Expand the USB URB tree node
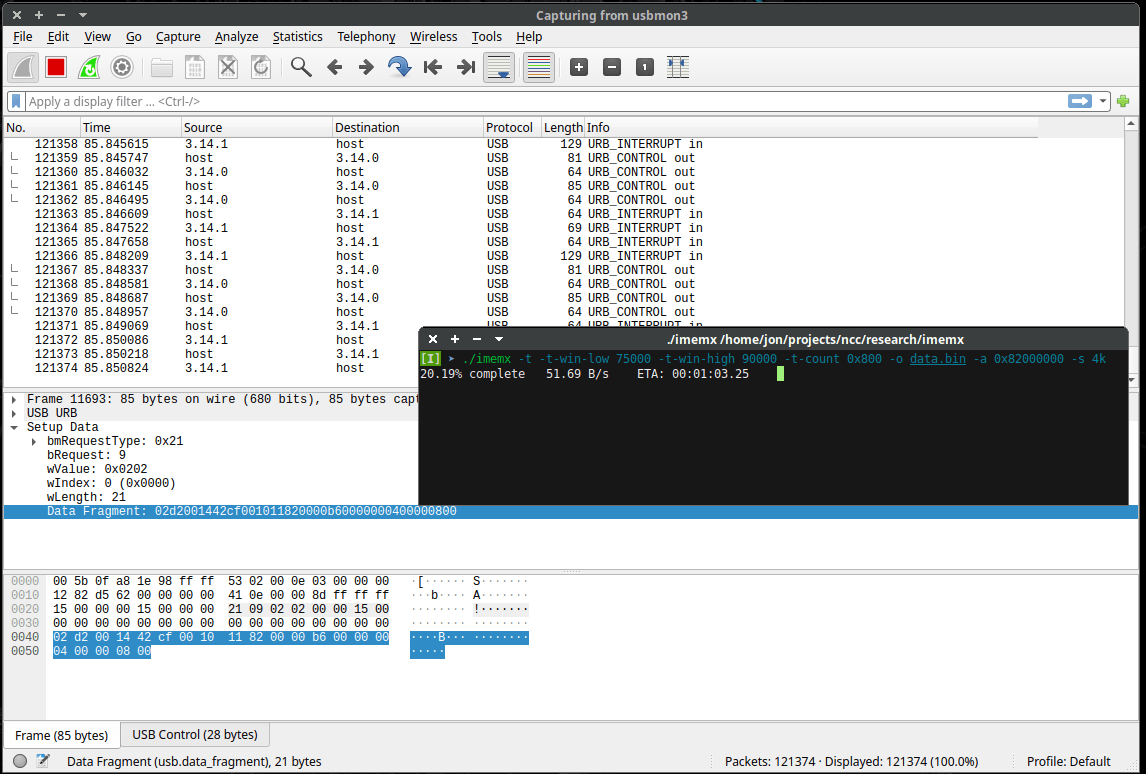The image size is (1146, 774). 13,413
